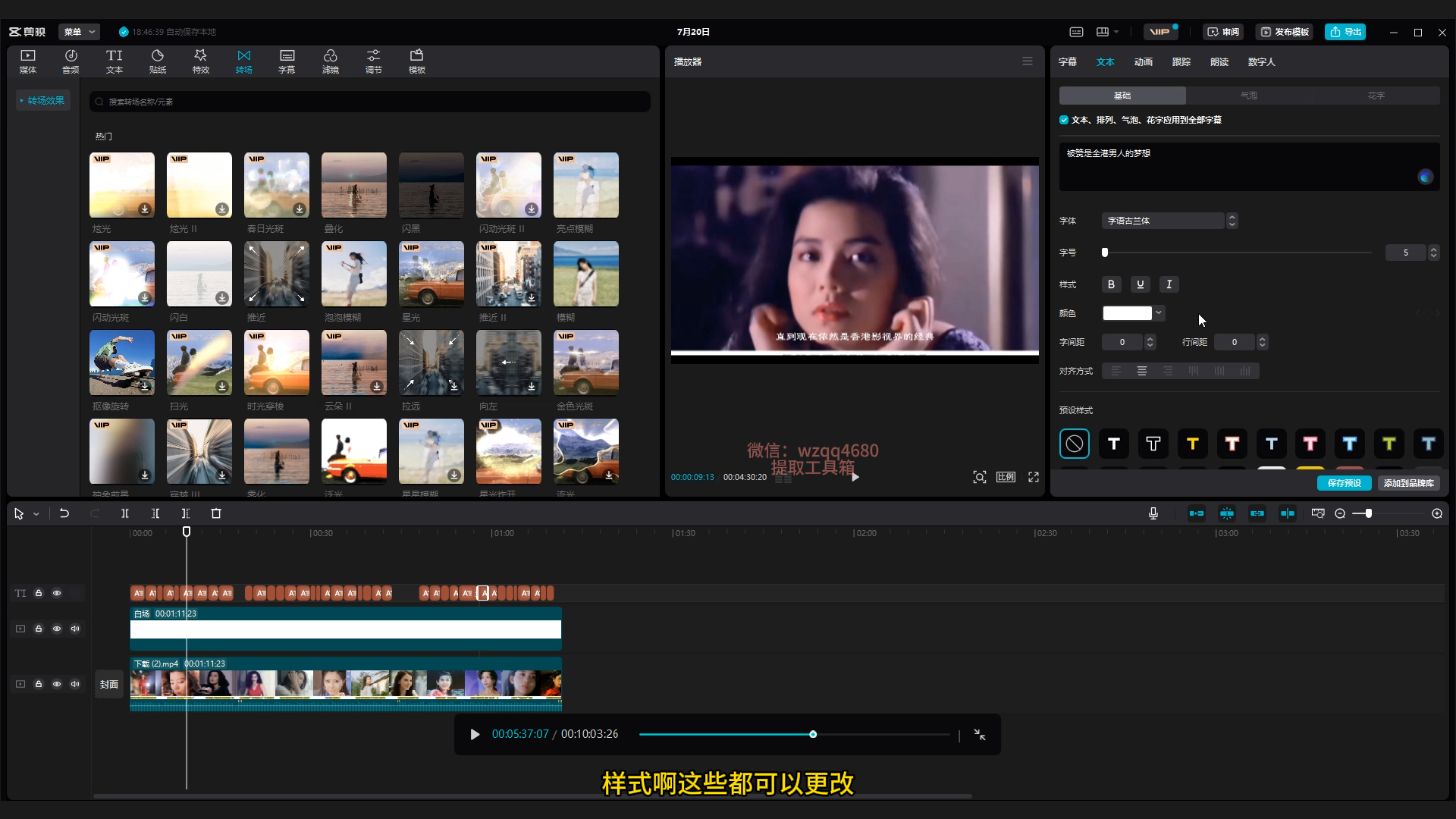Click the undo arrow in timeline toolbar
Image resolution: width=1456 pixels, height=819 pixels.
pos(64,513)
